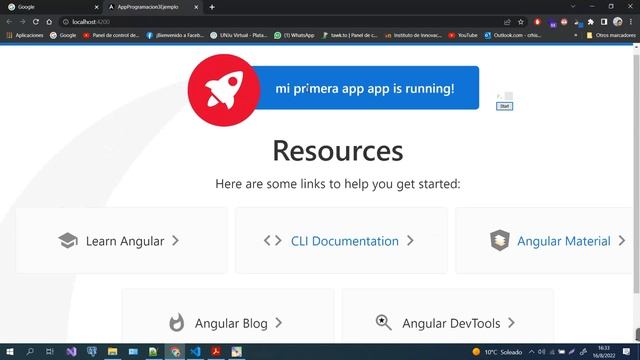
Task: Open the tawk.to panel bookmark
Action: (350, 36)
